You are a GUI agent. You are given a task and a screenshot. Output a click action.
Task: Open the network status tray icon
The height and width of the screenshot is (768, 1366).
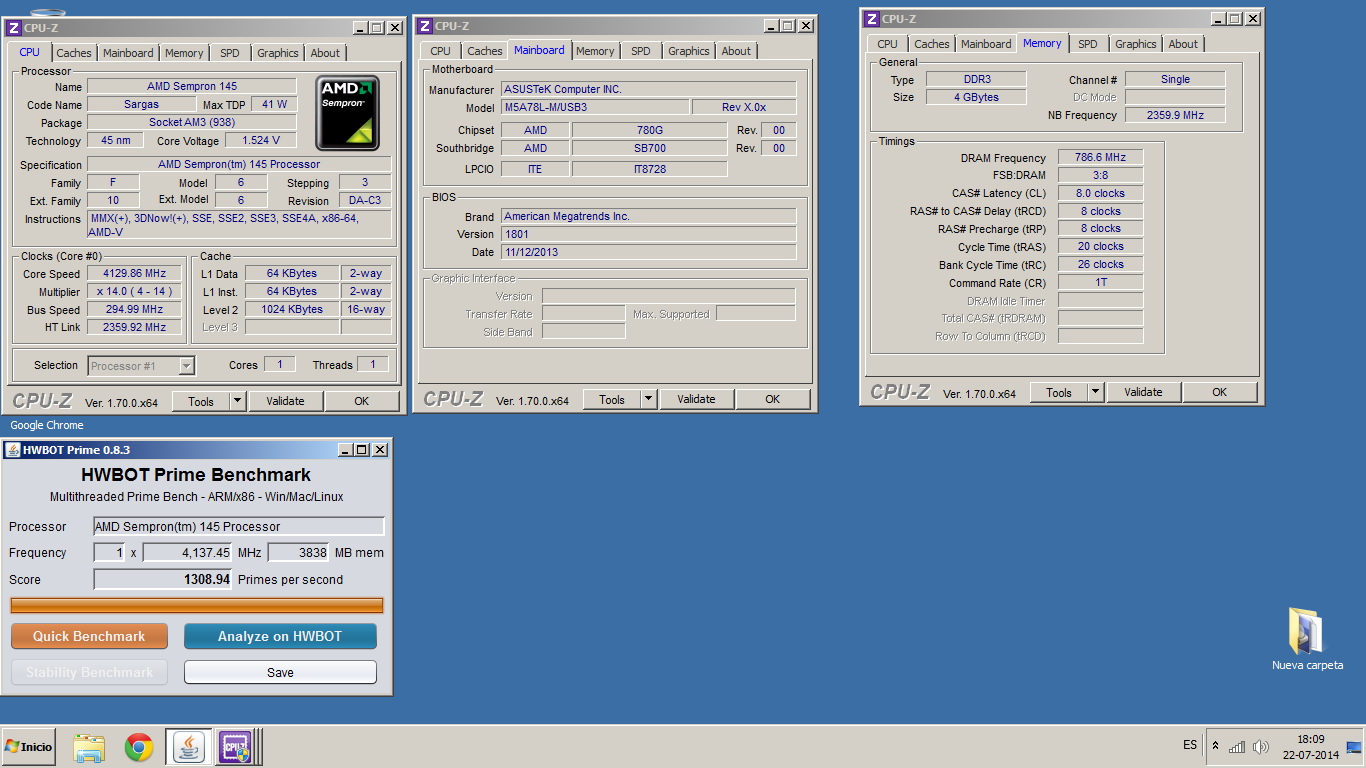[1237, 747]
